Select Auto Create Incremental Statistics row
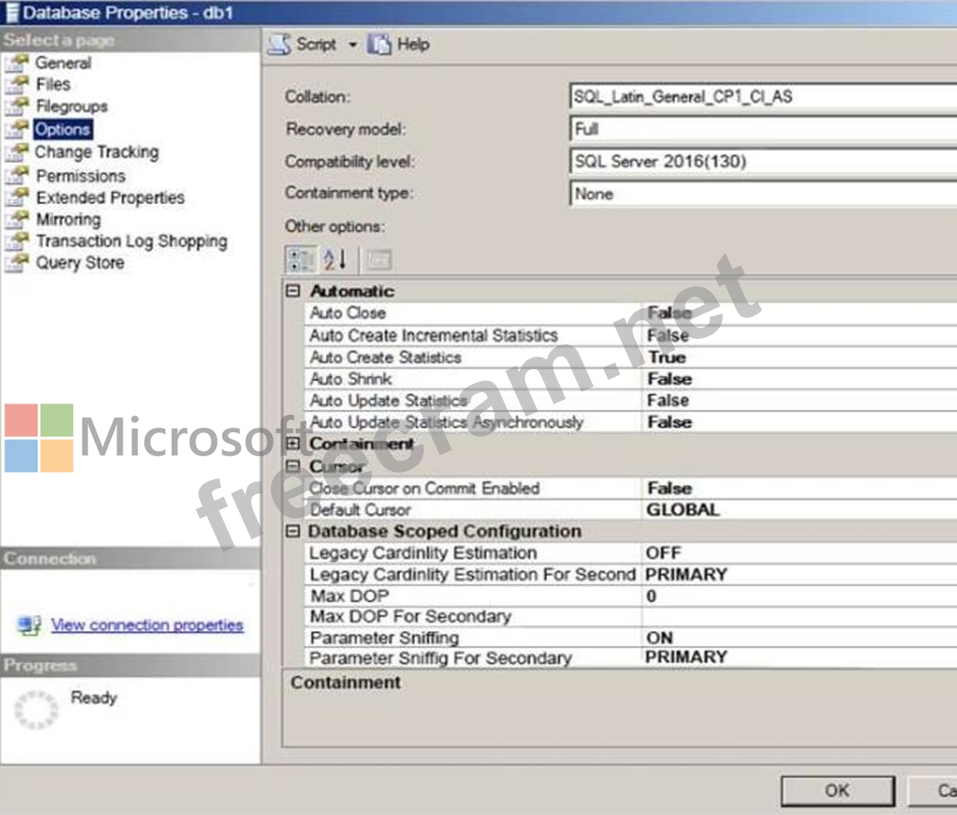The width and height of the screenshot is (957, 815). click(630, 335)
